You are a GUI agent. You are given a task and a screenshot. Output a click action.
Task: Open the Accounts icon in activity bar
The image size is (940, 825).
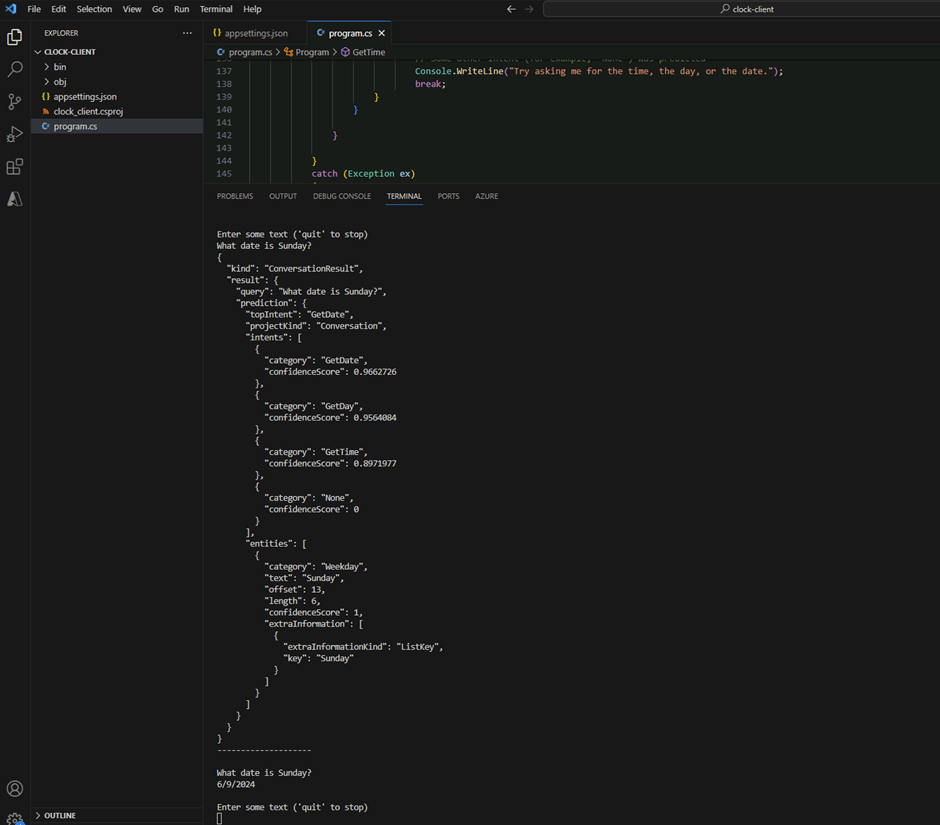pyautogui.click(x=15, y=789)
